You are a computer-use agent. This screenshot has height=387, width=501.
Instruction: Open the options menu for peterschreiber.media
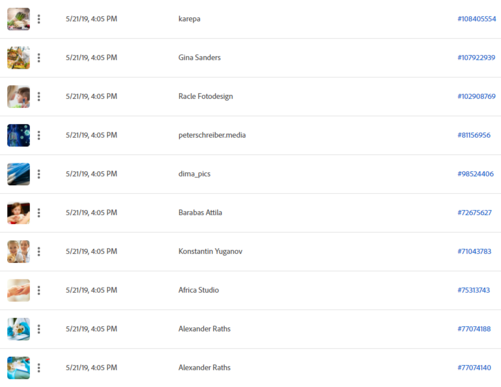click(39, 135)
